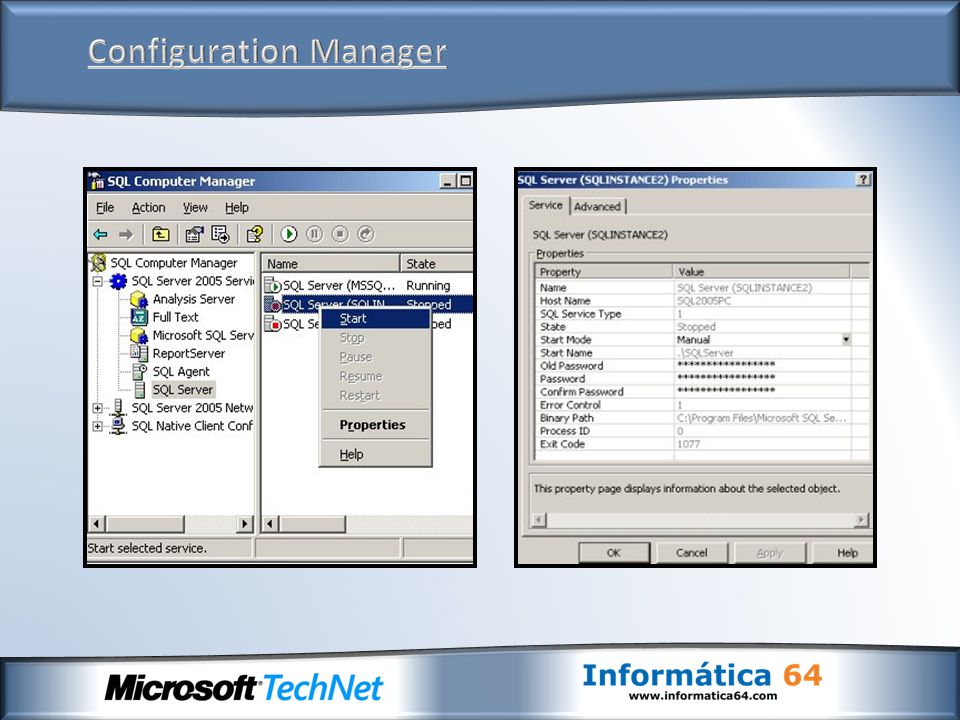This screenshot has width=960, height=720.
Task: Click the Cancel button
Action: pos(692,553)
